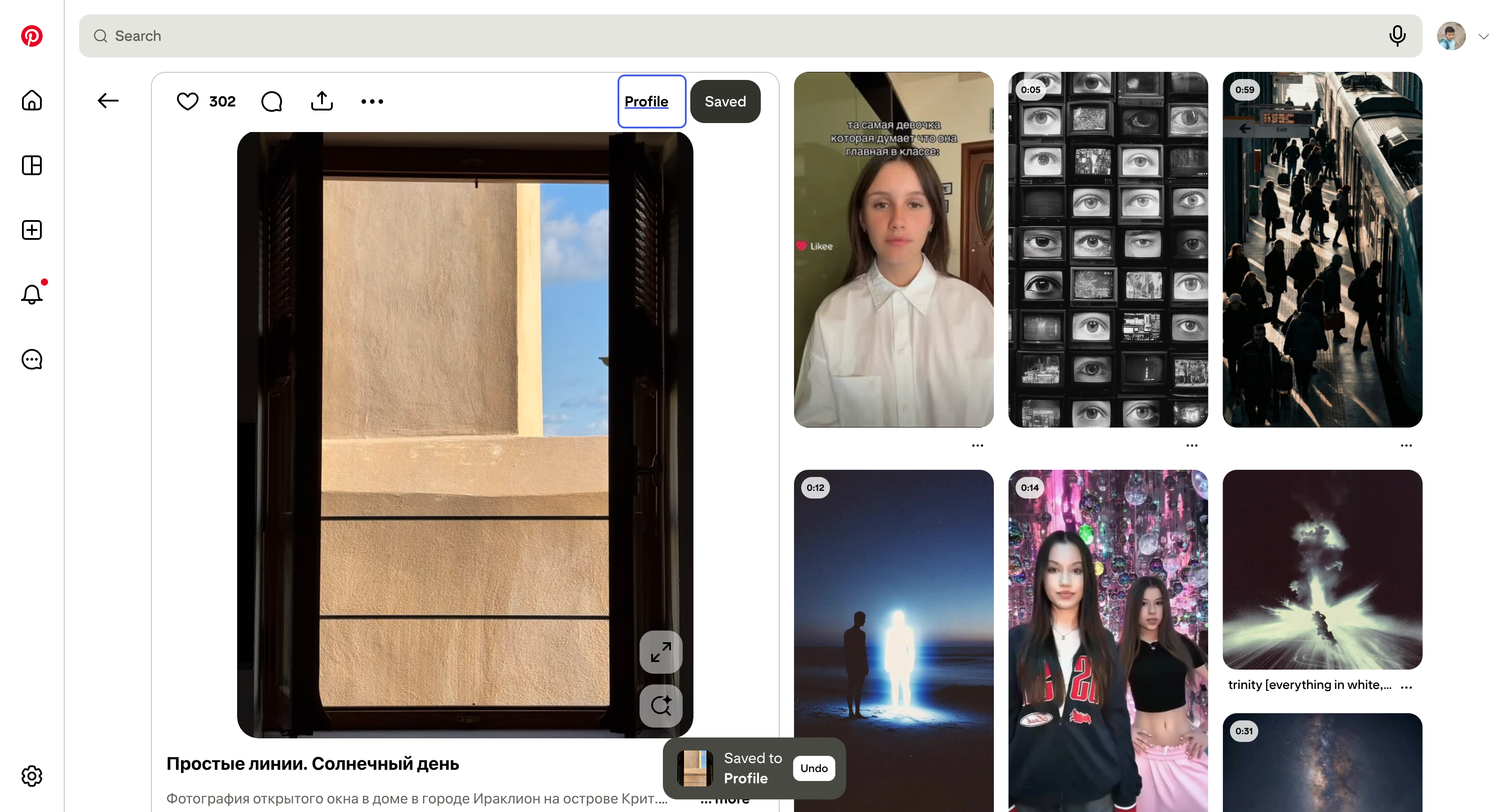Open the Likee girl in white shirt pin
Screen dimensions: 1509x812
coord(893,250)
